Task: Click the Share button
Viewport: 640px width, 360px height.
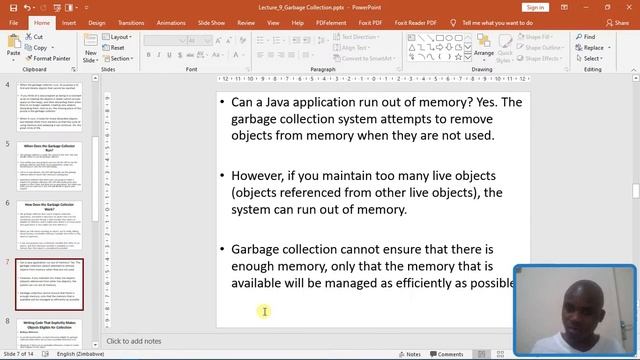Action: [618, 23]
